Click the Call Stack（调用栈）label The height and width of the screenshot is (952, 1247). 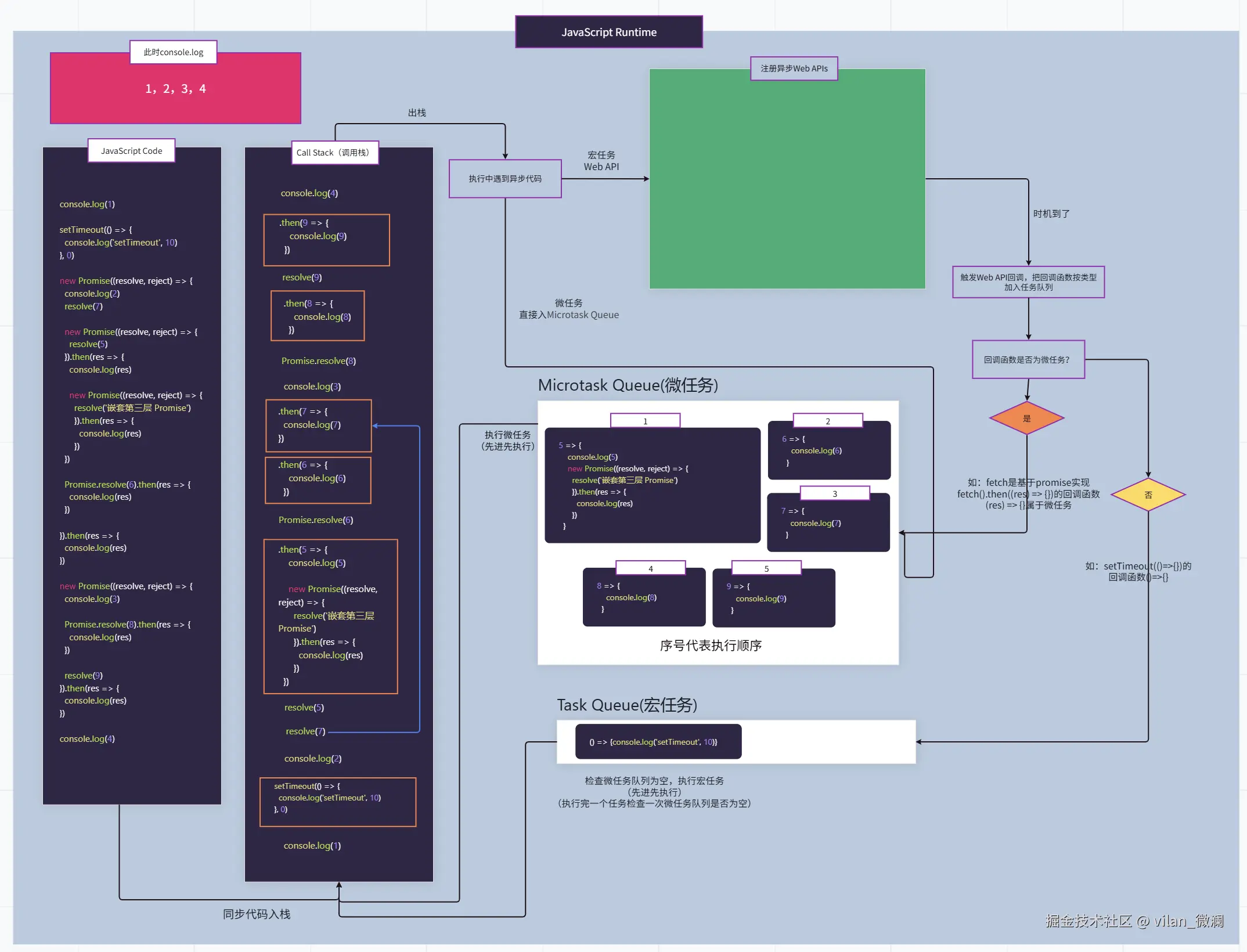pyautogui.click(x=334, y=153)
